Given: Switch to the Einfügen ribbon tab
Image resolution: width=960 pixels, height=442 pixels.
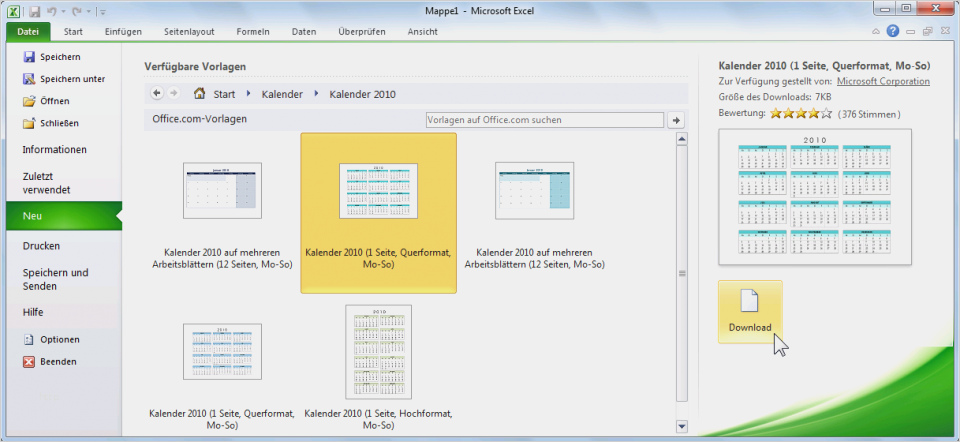Looking at the screenshot, I should click(x=123, y=32).
